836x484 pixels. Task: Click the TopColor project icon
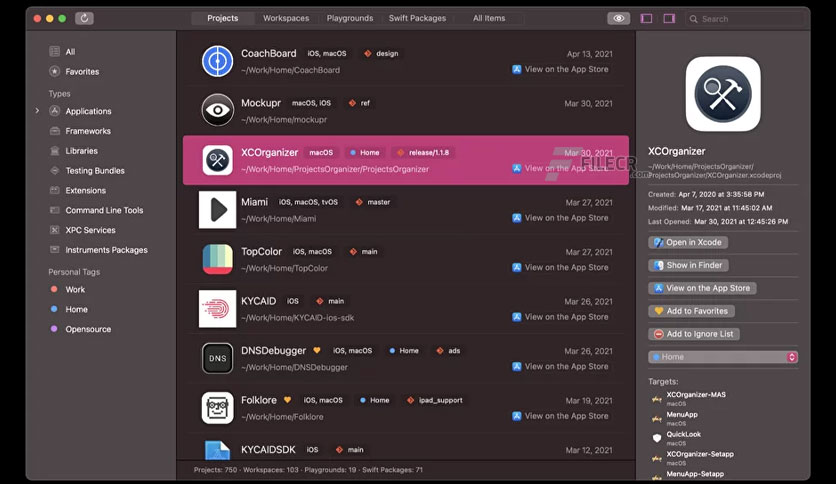click(x=218, y=259)
